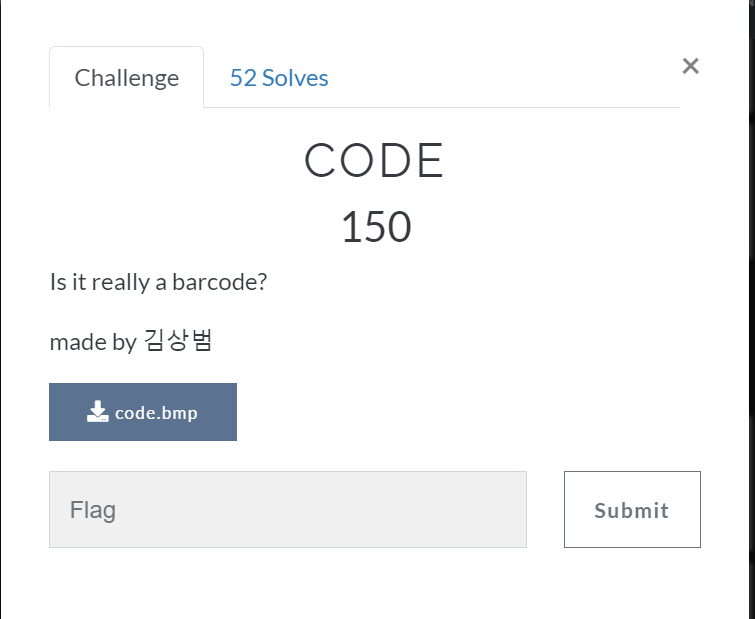Submit the flag answer
The width and height of the screenshot is (755, 619).
pos(632,510)
